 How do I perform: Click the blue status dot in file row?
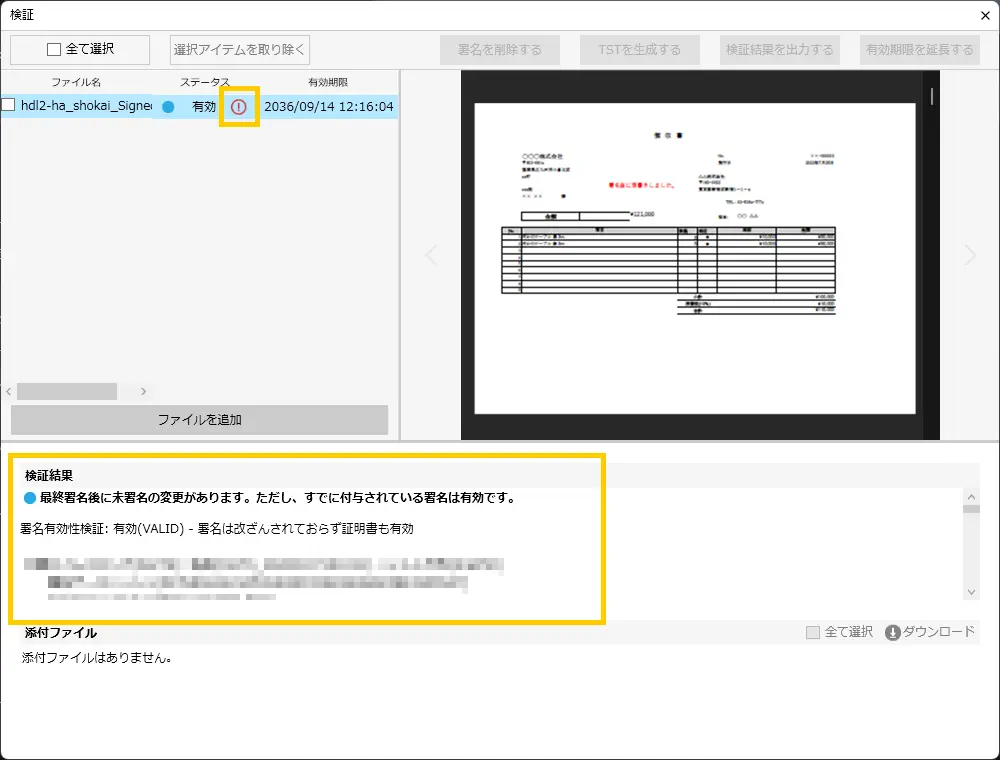pyautogui.click(x=168, y=107)
